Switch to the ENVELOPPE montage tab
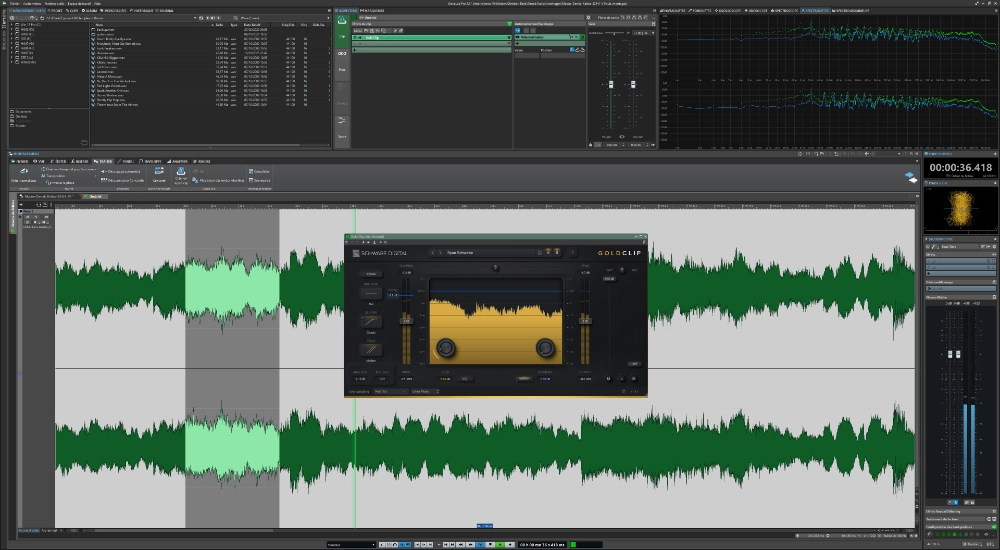This screenshot has height=550, width=1000. point(151,161)
